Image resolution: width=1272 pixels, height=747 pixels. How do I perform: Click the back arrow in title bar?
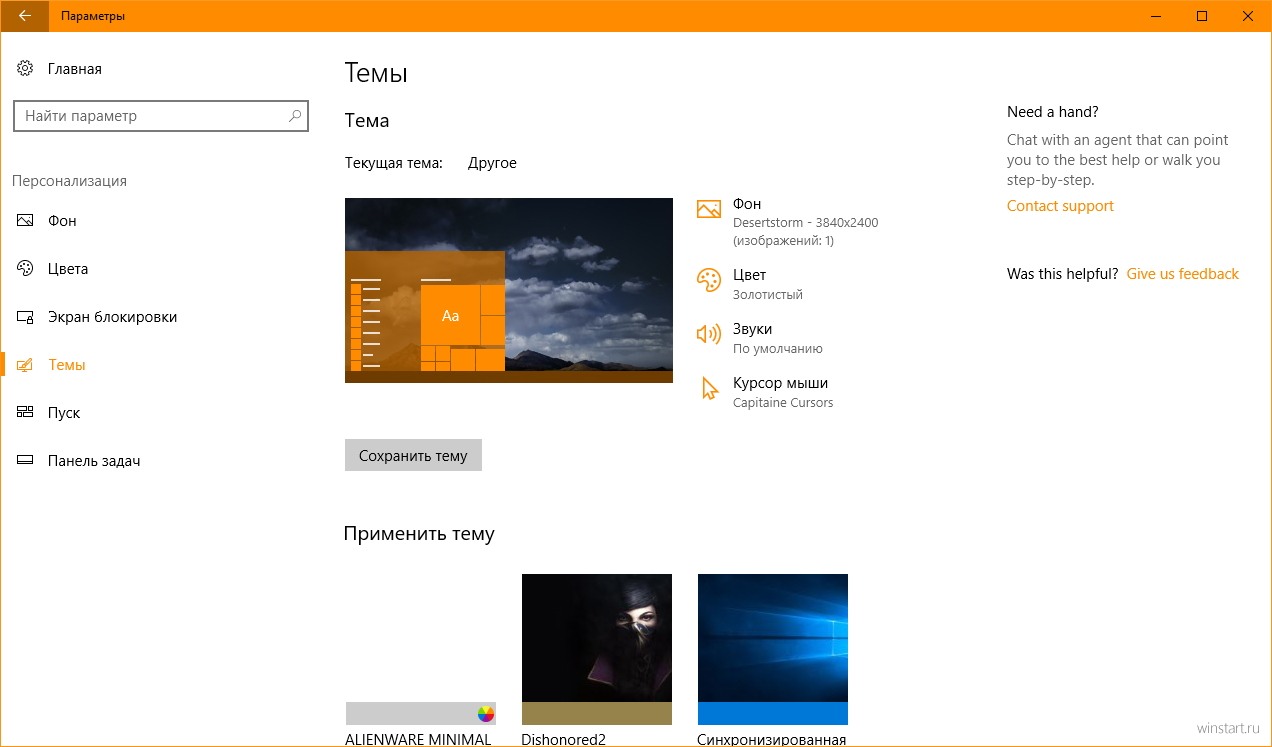pyautogui.click(x=24, y=16)
